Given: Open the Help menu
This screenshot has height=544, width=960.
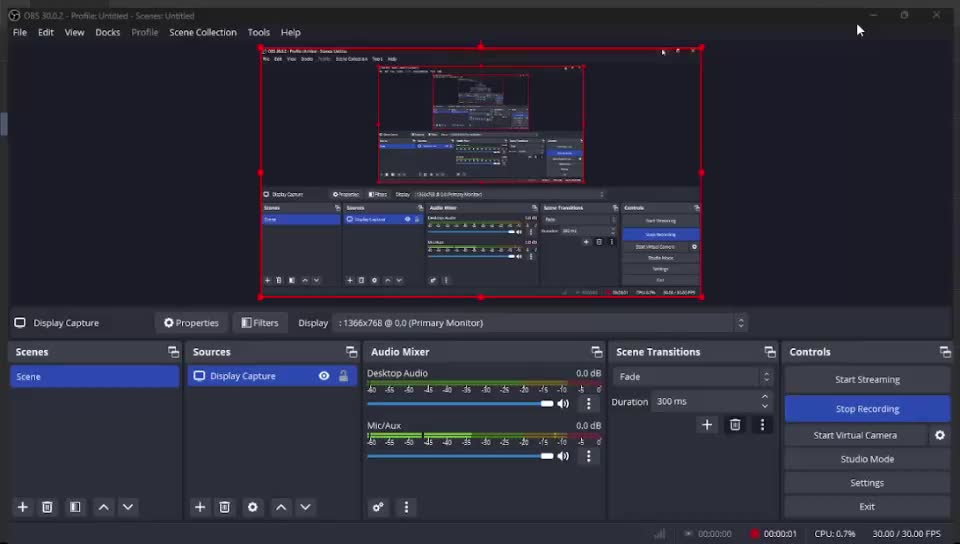Looking at the screenshot, I should [x=290, y=32].
